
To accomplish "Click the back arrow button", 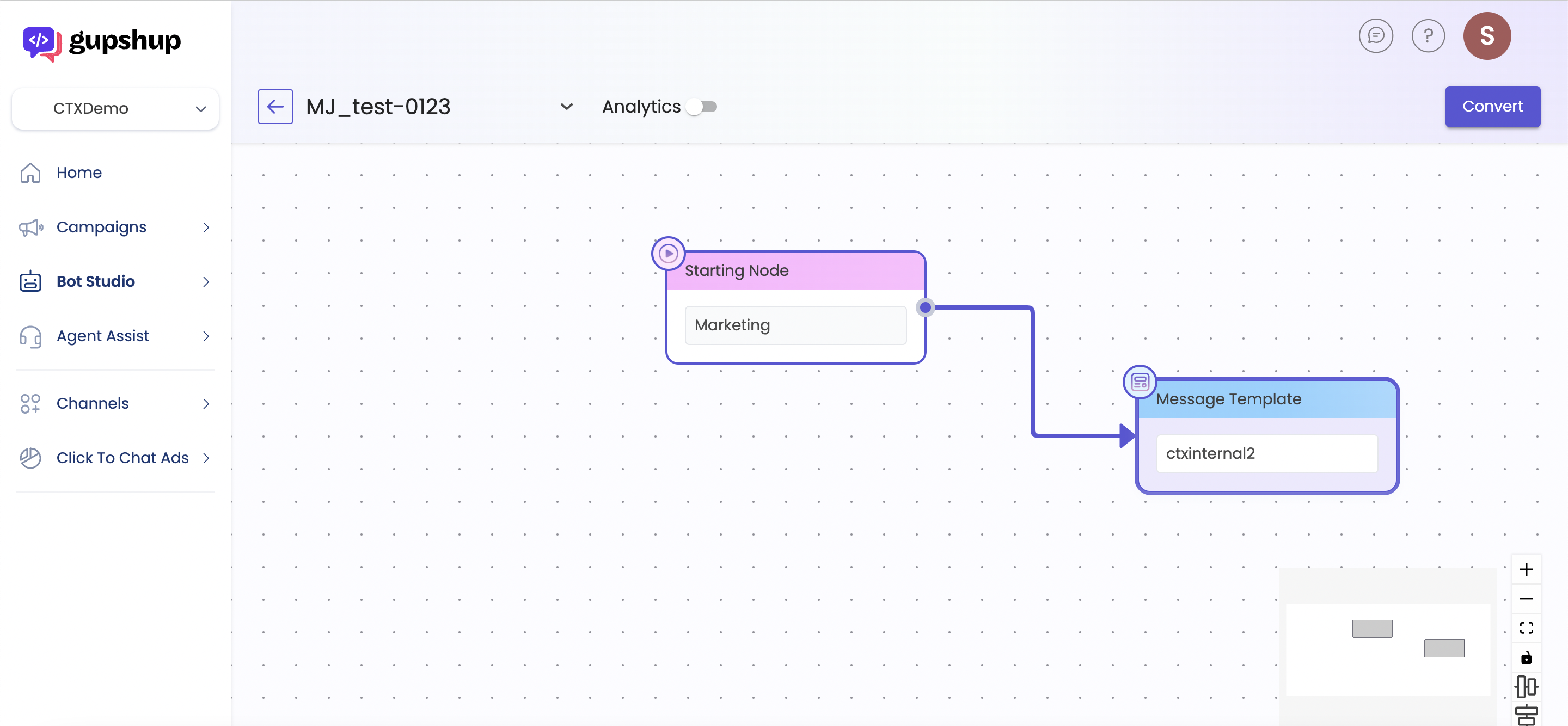I will pyautogui.click(x=275, y=107).
